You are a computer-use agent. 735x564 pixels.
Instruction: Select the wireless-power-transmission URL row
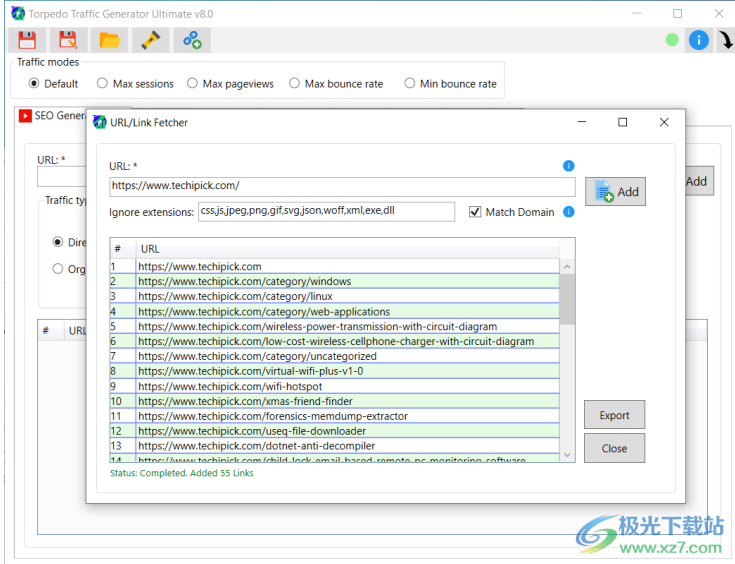[x=335, y=326]
